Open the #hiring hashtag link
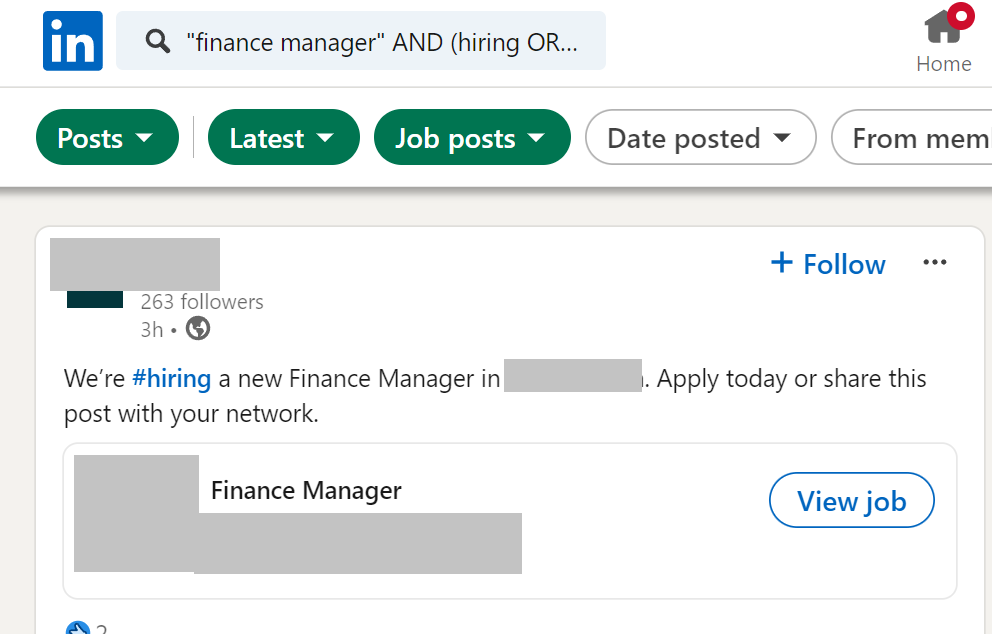The height and width of the screenshot is (634, 992). (x=171, y=378)
